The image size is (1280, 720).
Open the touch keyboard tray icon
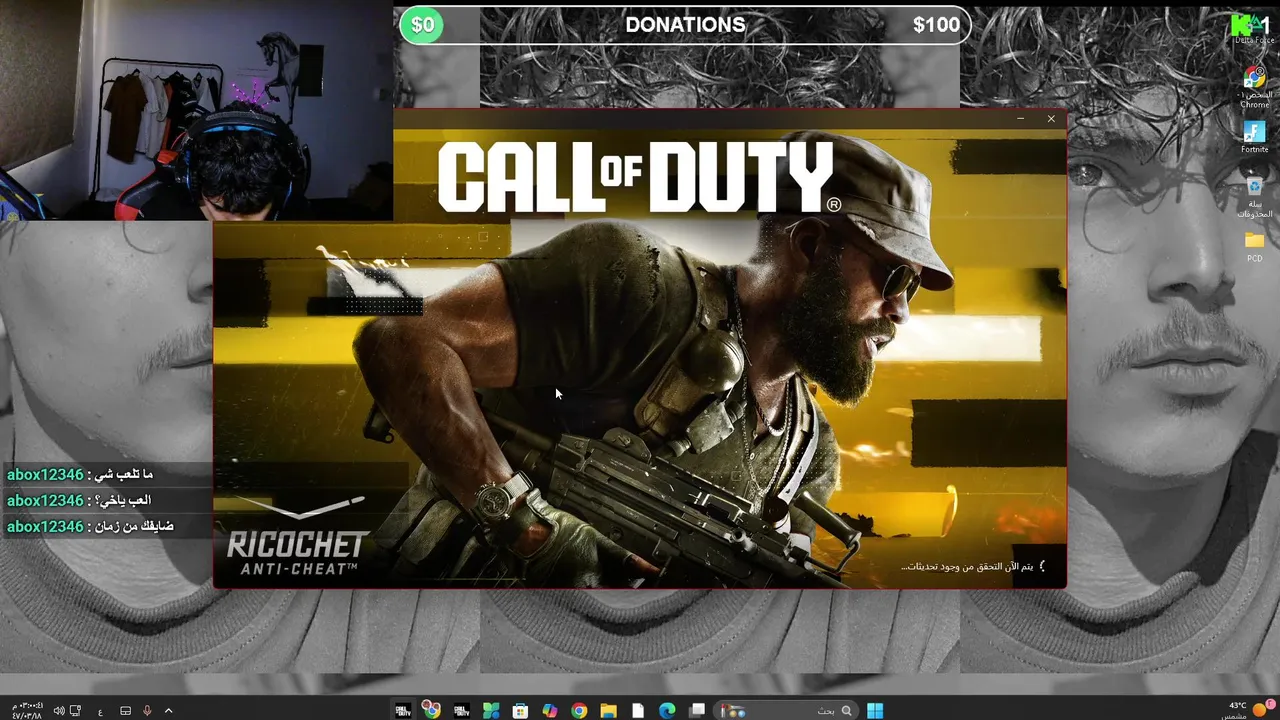point(125,711)
